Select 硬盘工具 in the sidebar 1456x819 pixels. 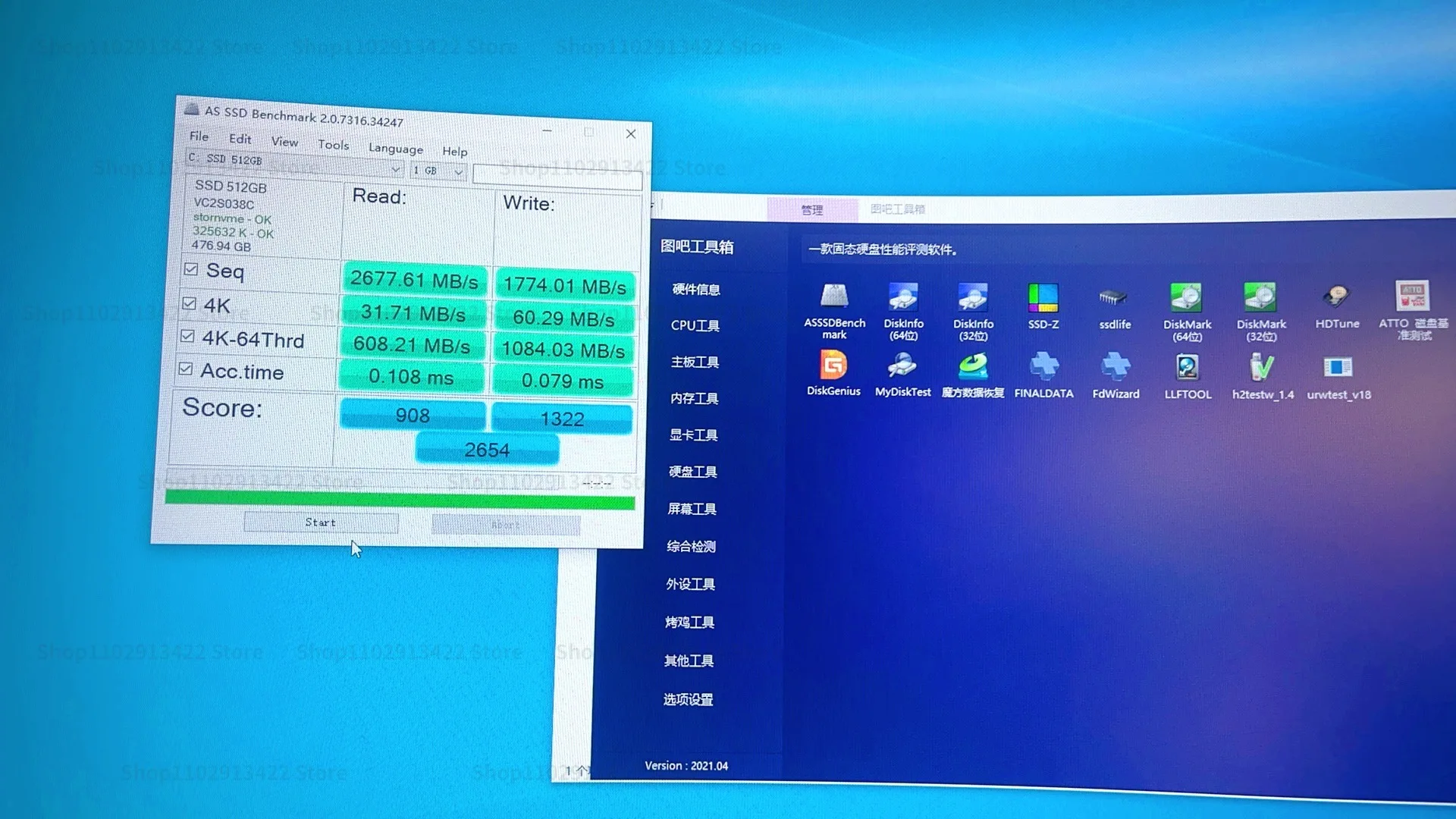pyautogui.click(x=692, y=472)
